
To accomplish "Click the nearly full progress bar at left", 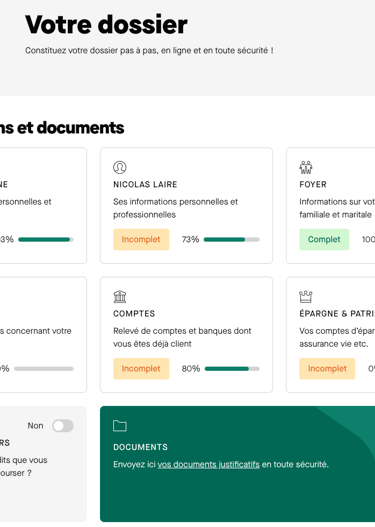I will pos(46,240).
